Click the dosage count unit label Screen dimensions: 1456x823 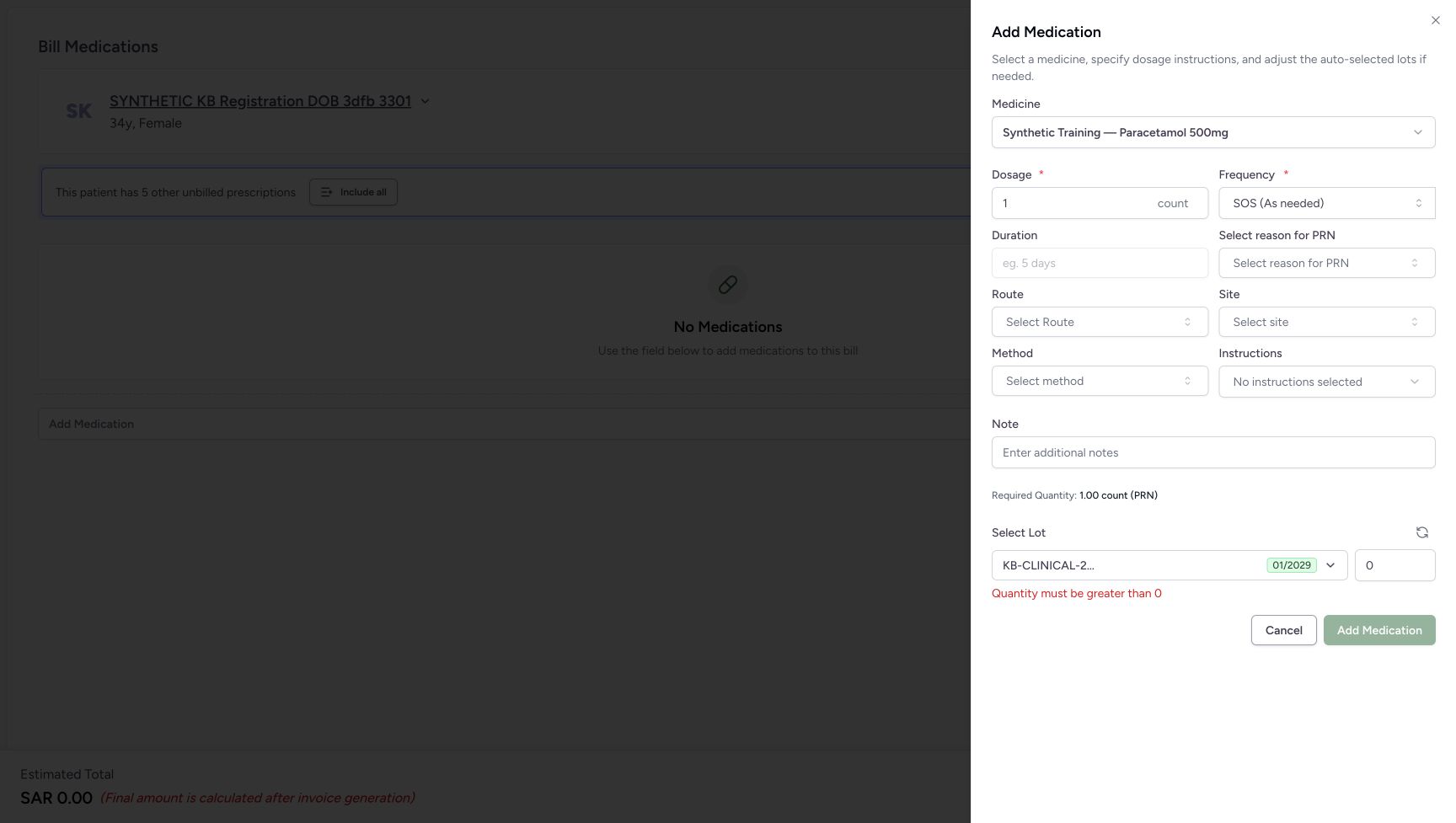pyautogui.click(x=1172, y=203)
